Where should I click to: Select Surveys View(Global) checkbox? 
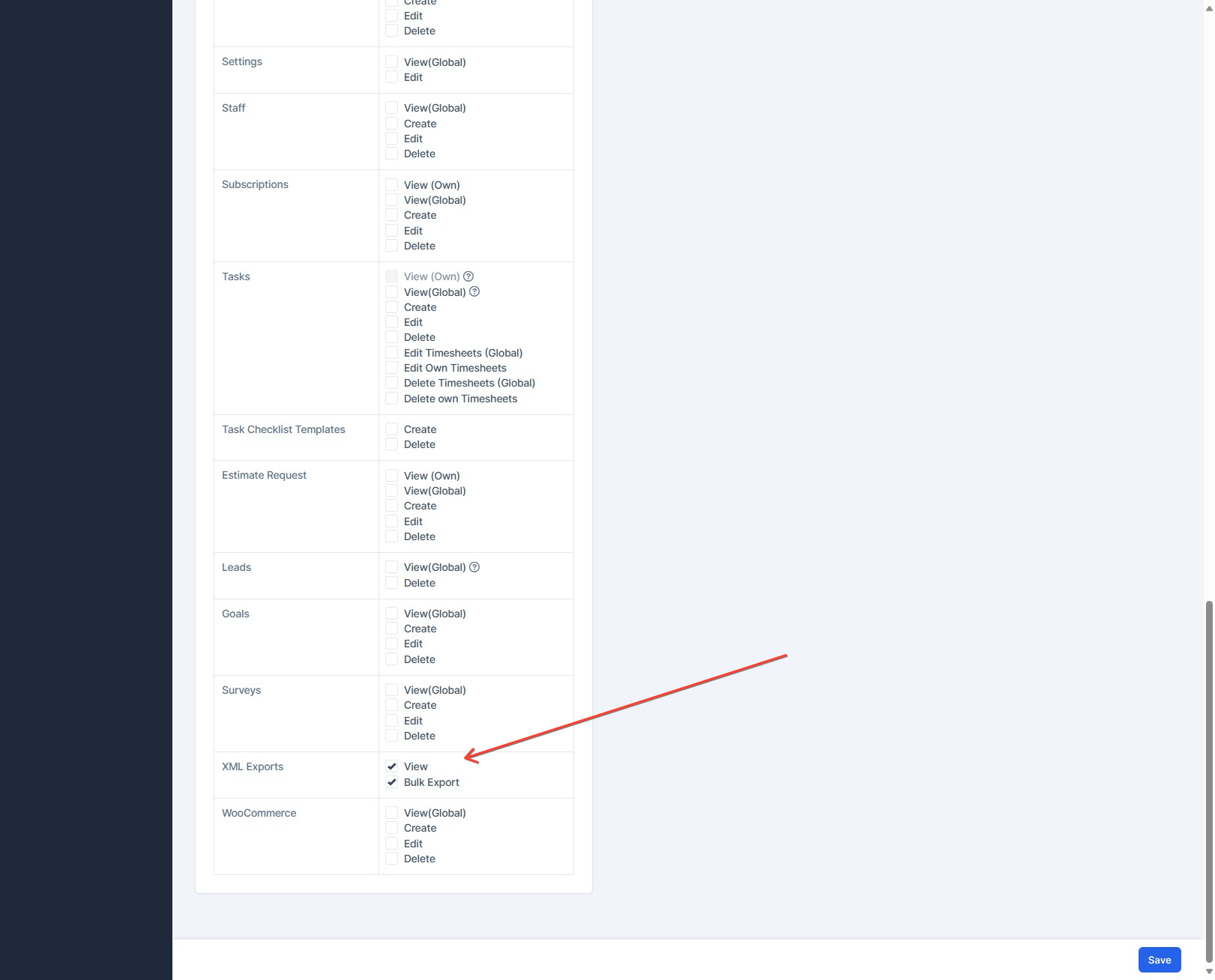point(391,690)
